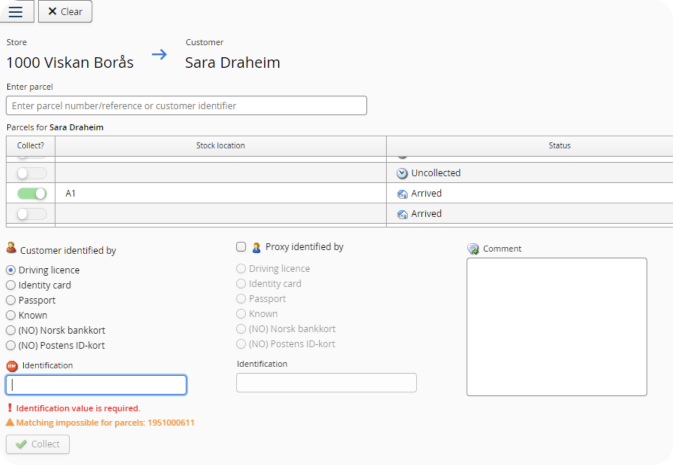Enable the Proxy identified by checkbox
The image size is (673, 465).
[240, 247]
